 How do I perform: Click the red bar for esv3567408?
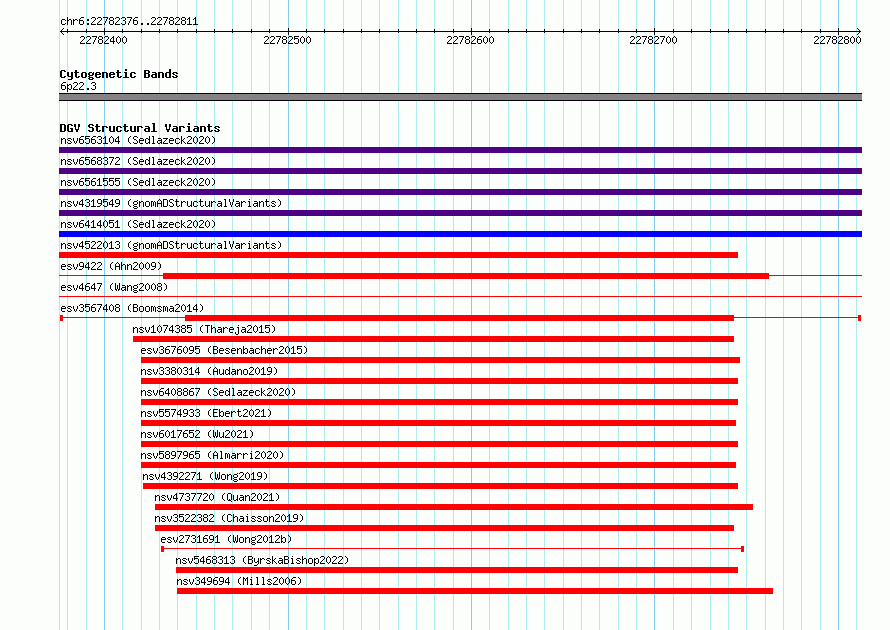[x=459, y=318]
